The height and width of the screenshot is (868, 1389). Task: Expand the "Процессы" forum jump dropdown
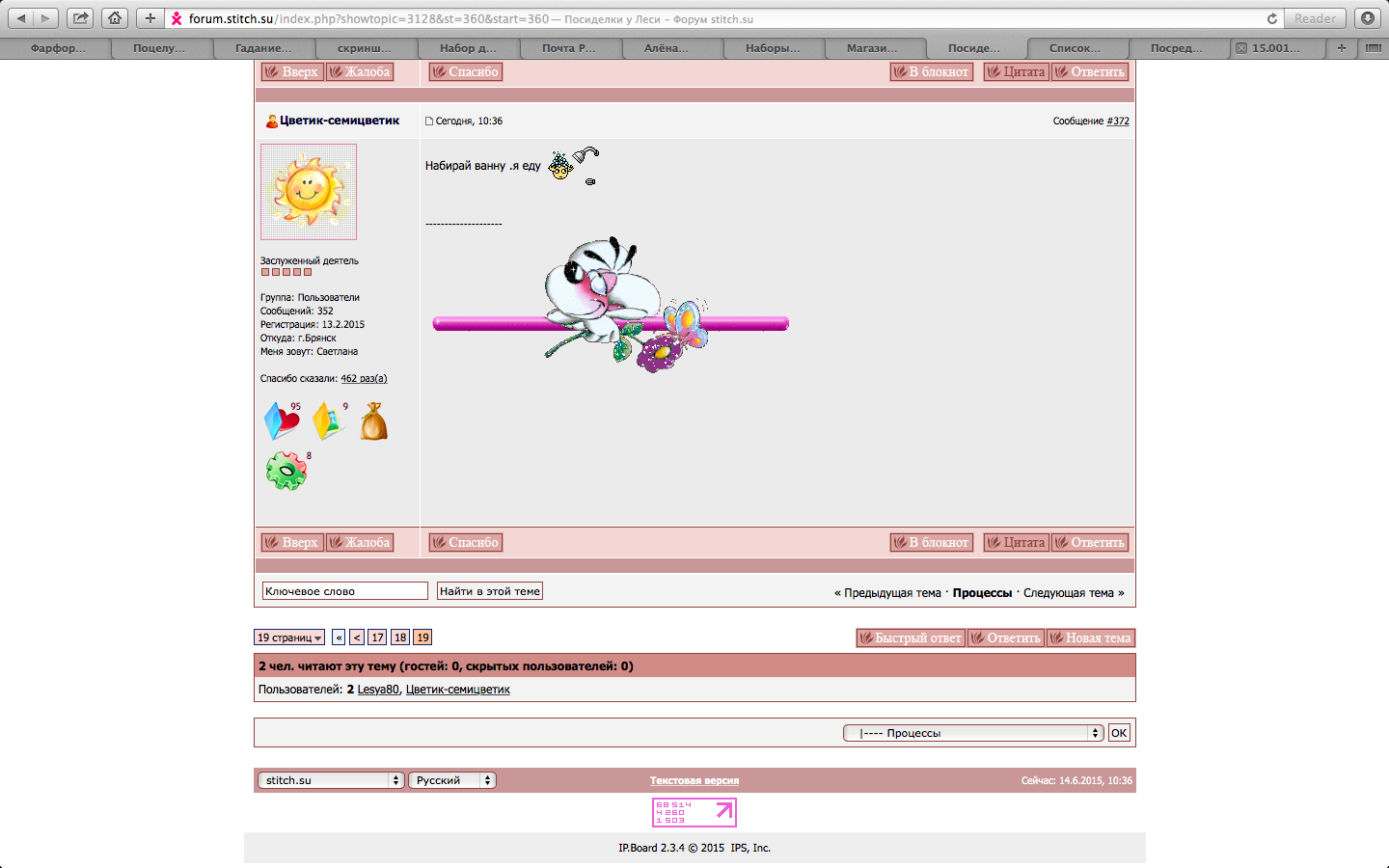tap(973, 733)
